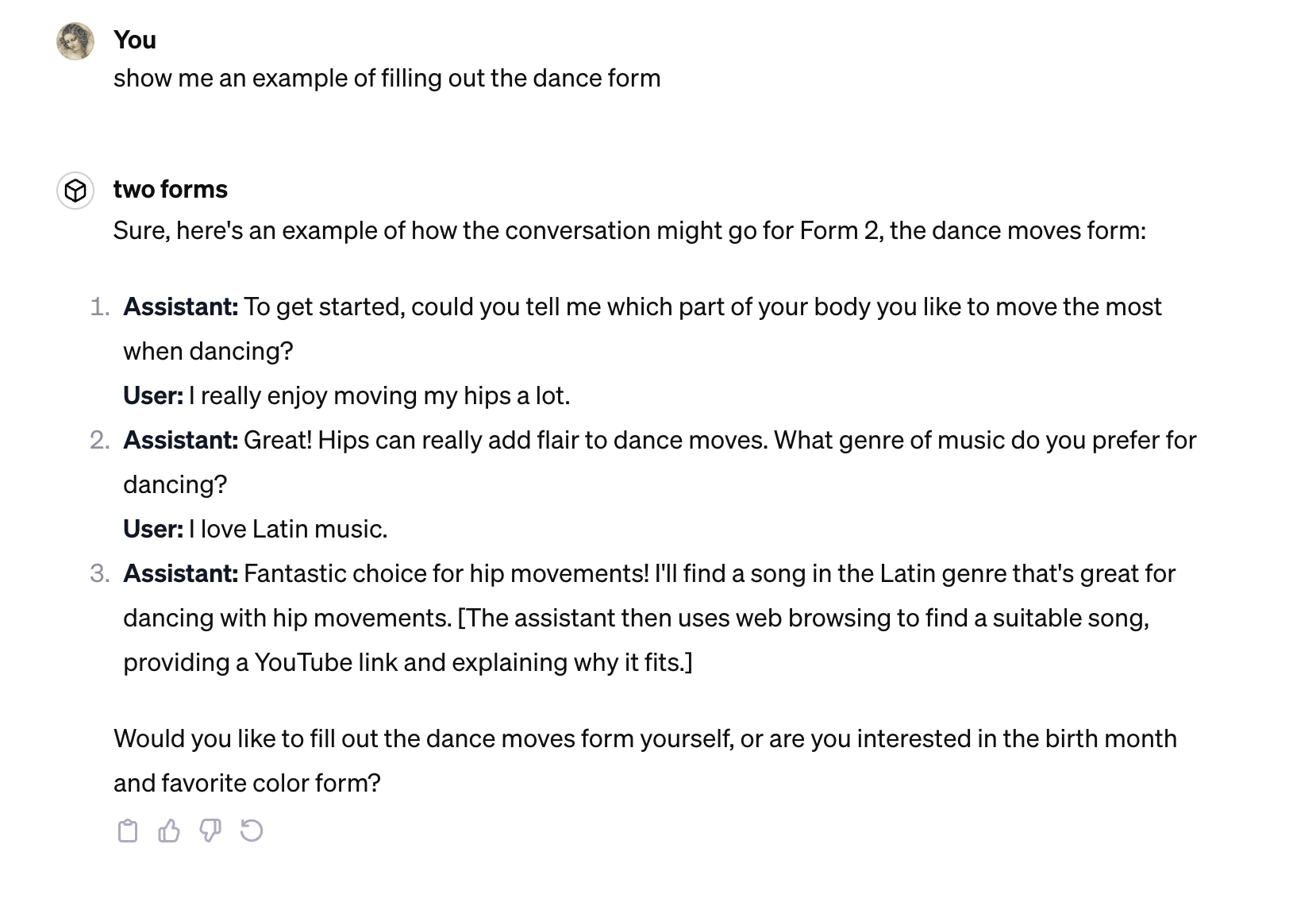The height and width of the screenshot is (902, 1316).
Task: Click the thumbs down icon
Action: [x=210, y=831]
